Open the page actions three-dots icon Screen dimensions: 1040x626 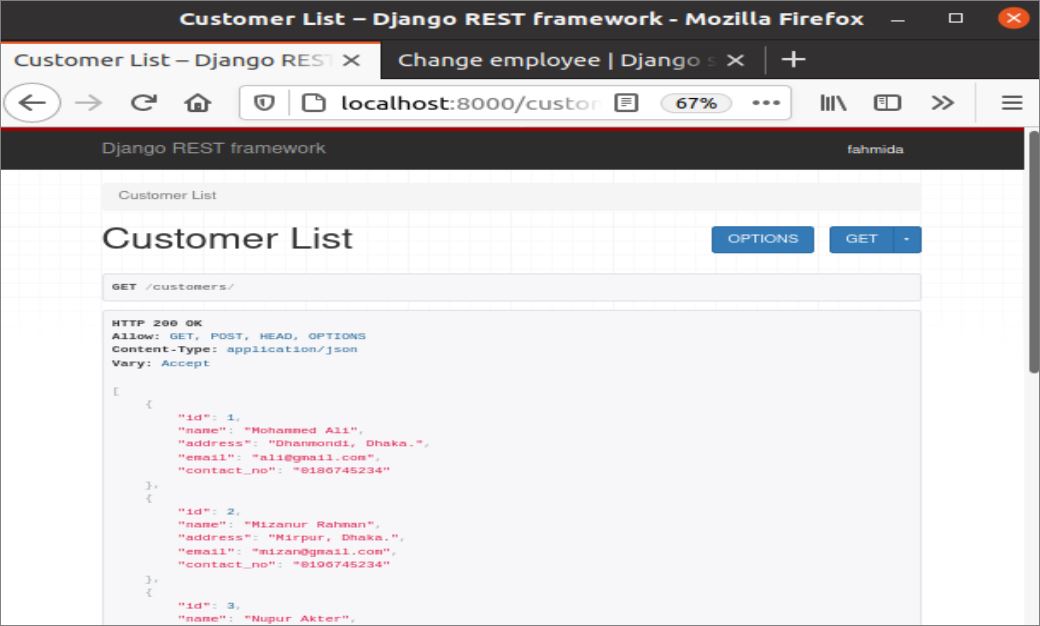(x=765, y=103)
